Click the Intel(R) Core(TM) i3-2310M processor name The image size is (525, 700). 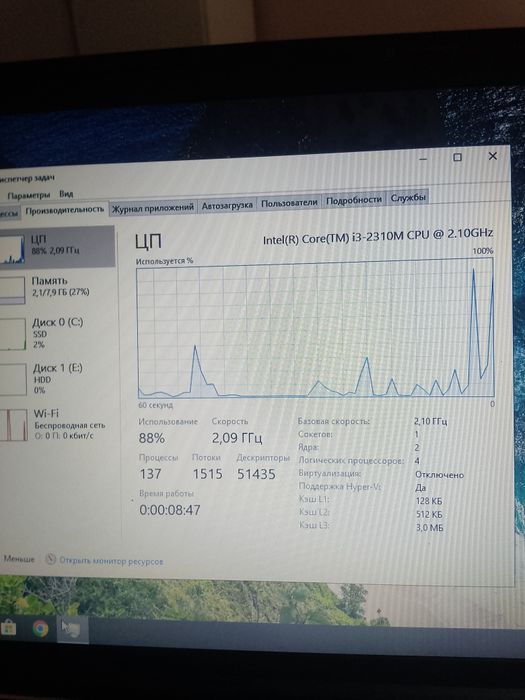(x=378, y=237)
